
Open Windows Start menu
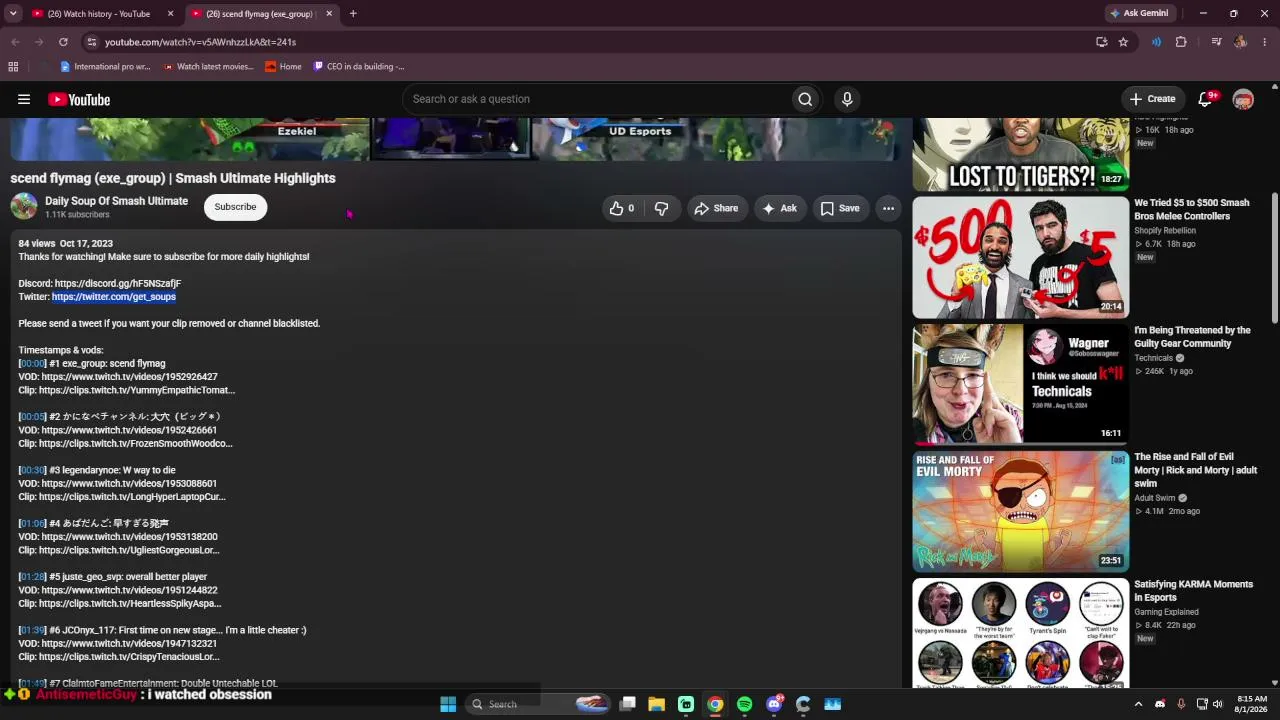click(x=448, y=704)
